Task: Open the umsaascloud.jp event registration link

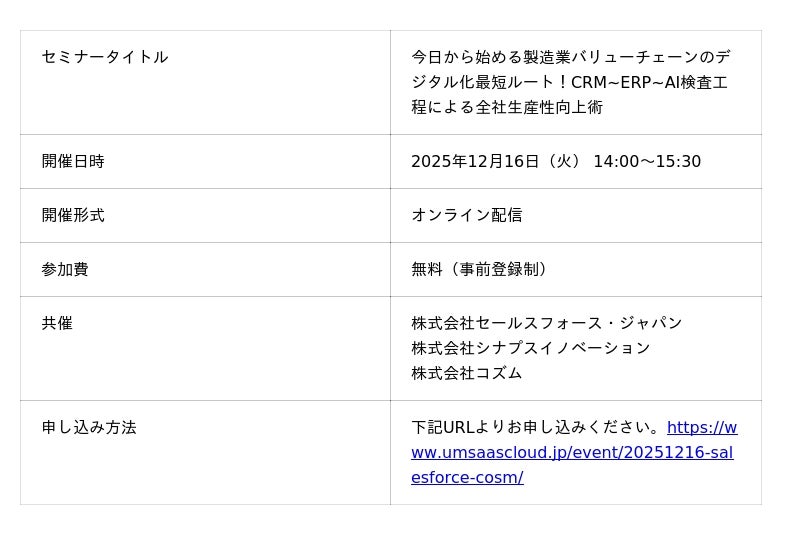Action: 572,453
